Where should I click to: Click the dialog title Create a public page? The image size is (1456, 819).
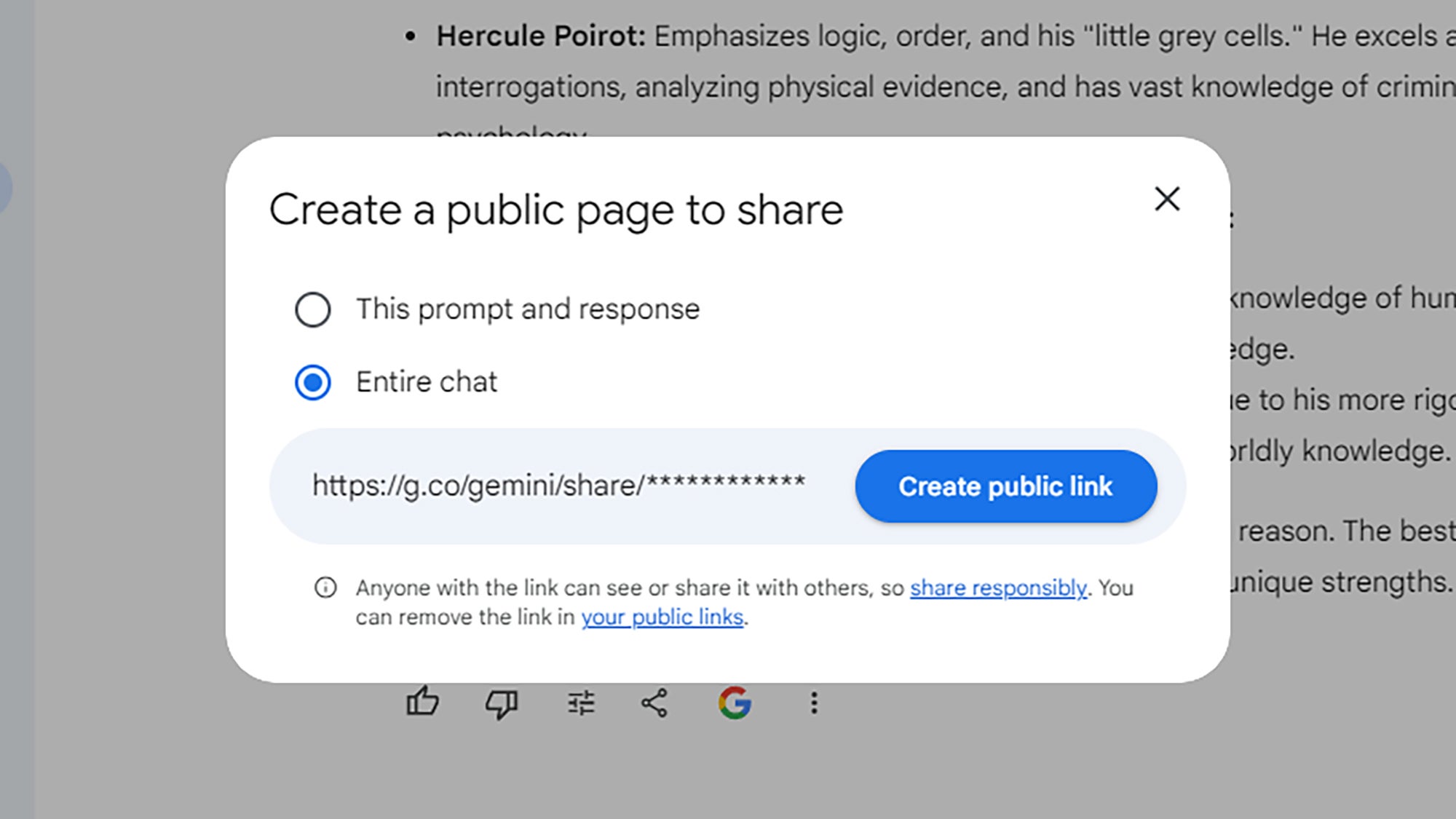[556, 210]
